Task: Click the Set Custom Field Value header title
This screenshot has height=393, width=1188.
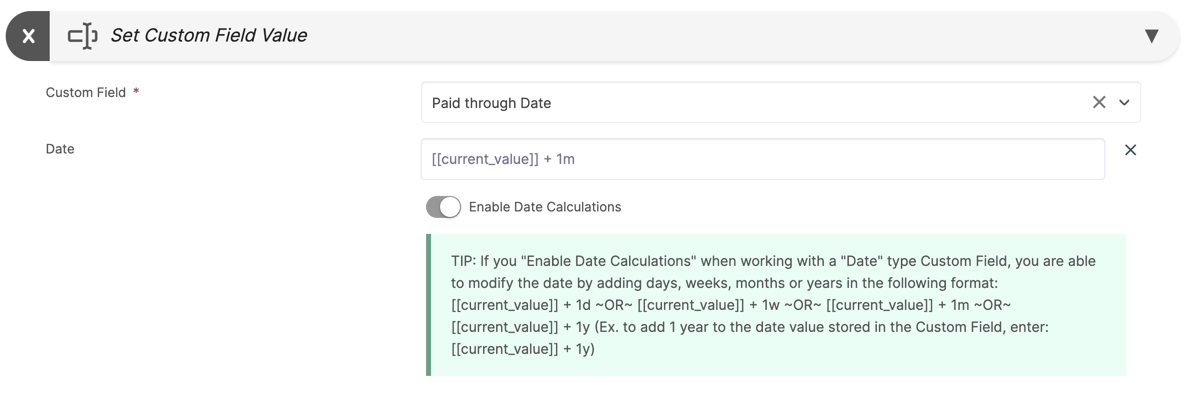Action: point(208,36)
